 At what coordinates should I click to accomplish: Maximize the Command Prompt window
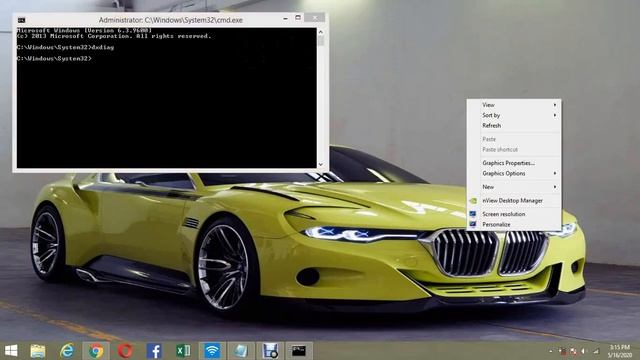click(x=298, y=18)
